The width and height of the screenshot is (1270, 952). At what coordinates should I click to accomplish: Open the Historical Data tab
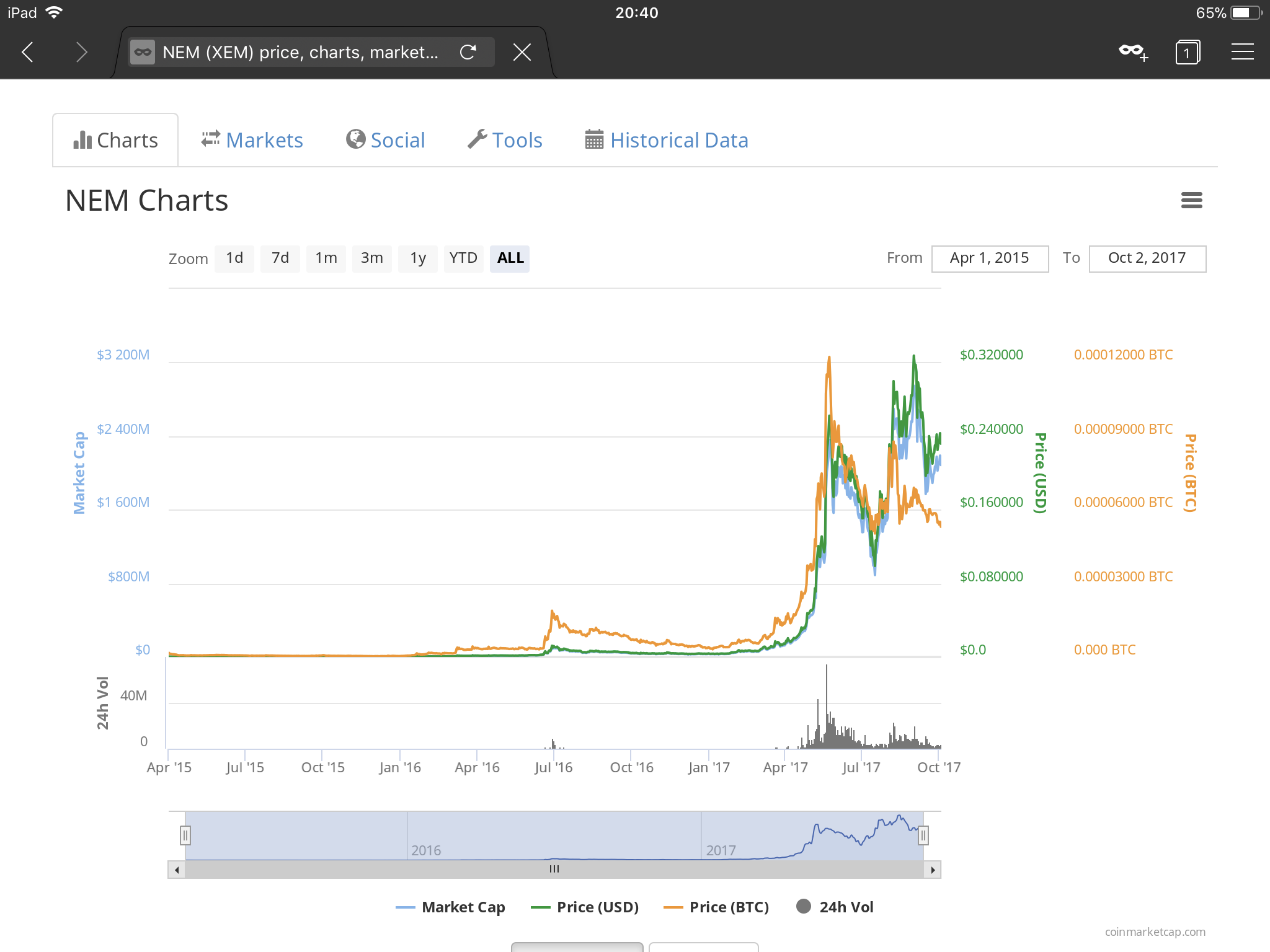[x=667, y=140]
